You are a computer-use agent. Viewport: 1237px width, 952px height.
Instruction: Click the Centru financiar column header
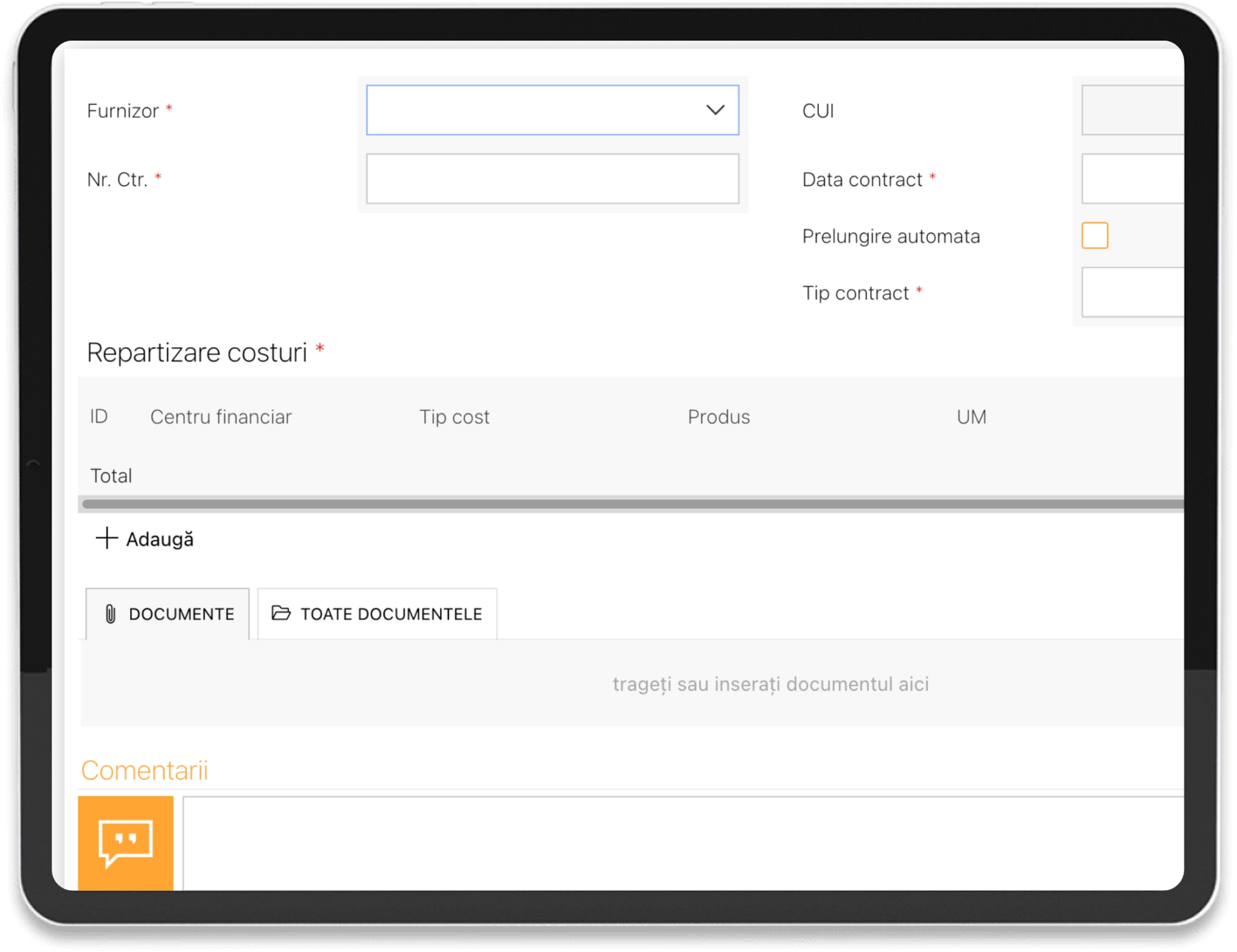point(220,417)
